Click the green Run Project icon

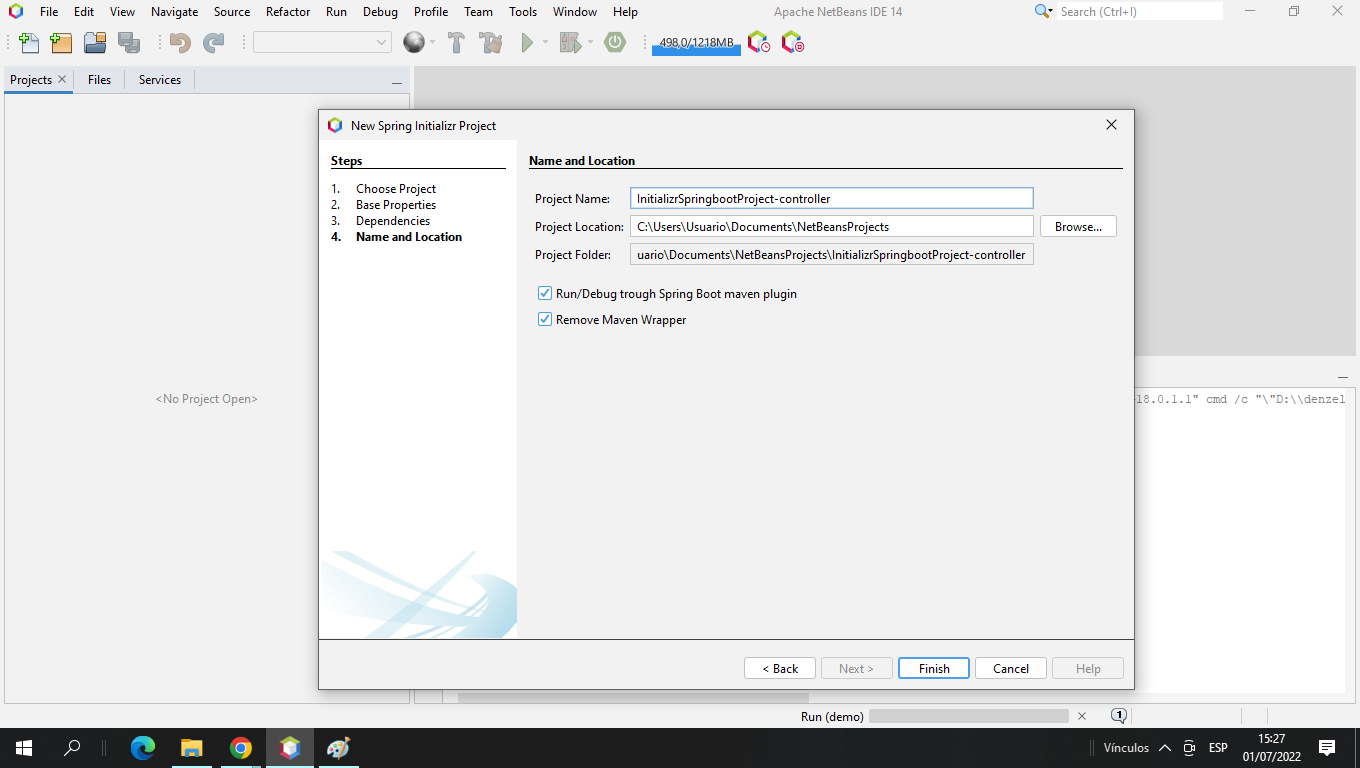coord(527,43)
